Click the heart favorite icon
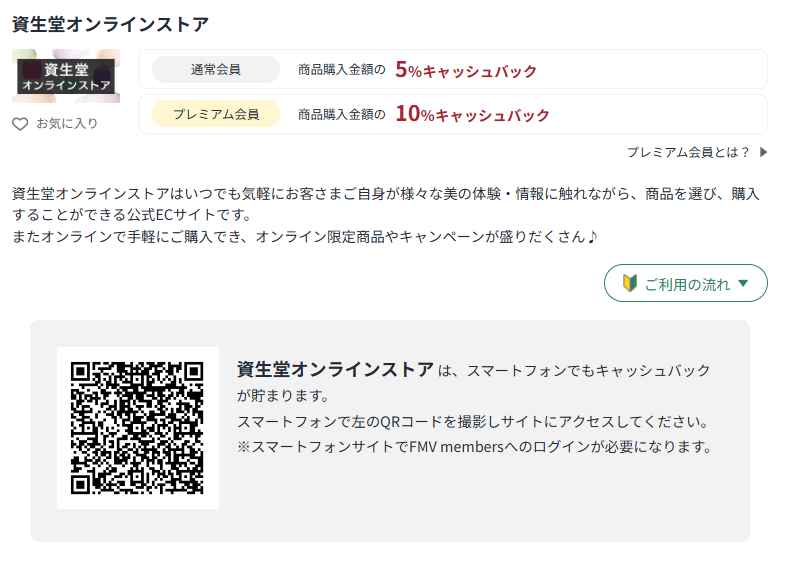786x565 pixels. 20,124
